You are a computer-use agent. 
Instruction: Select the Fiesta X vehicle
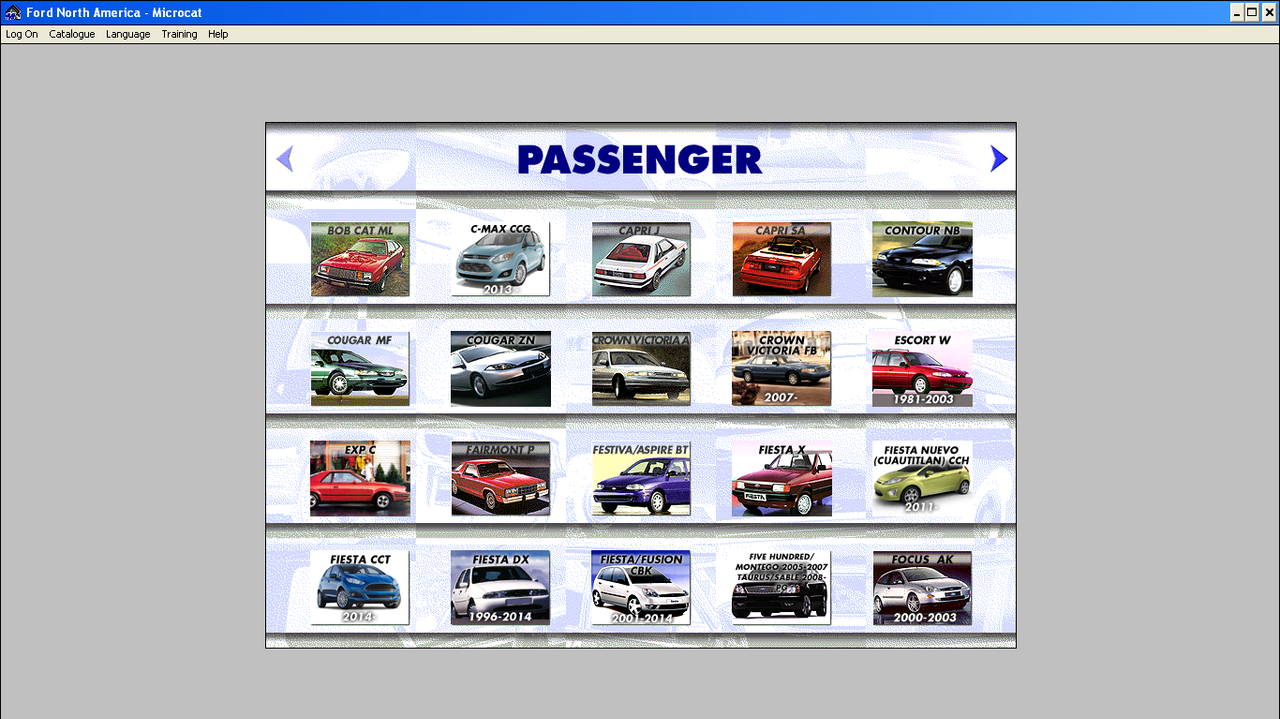782,478
